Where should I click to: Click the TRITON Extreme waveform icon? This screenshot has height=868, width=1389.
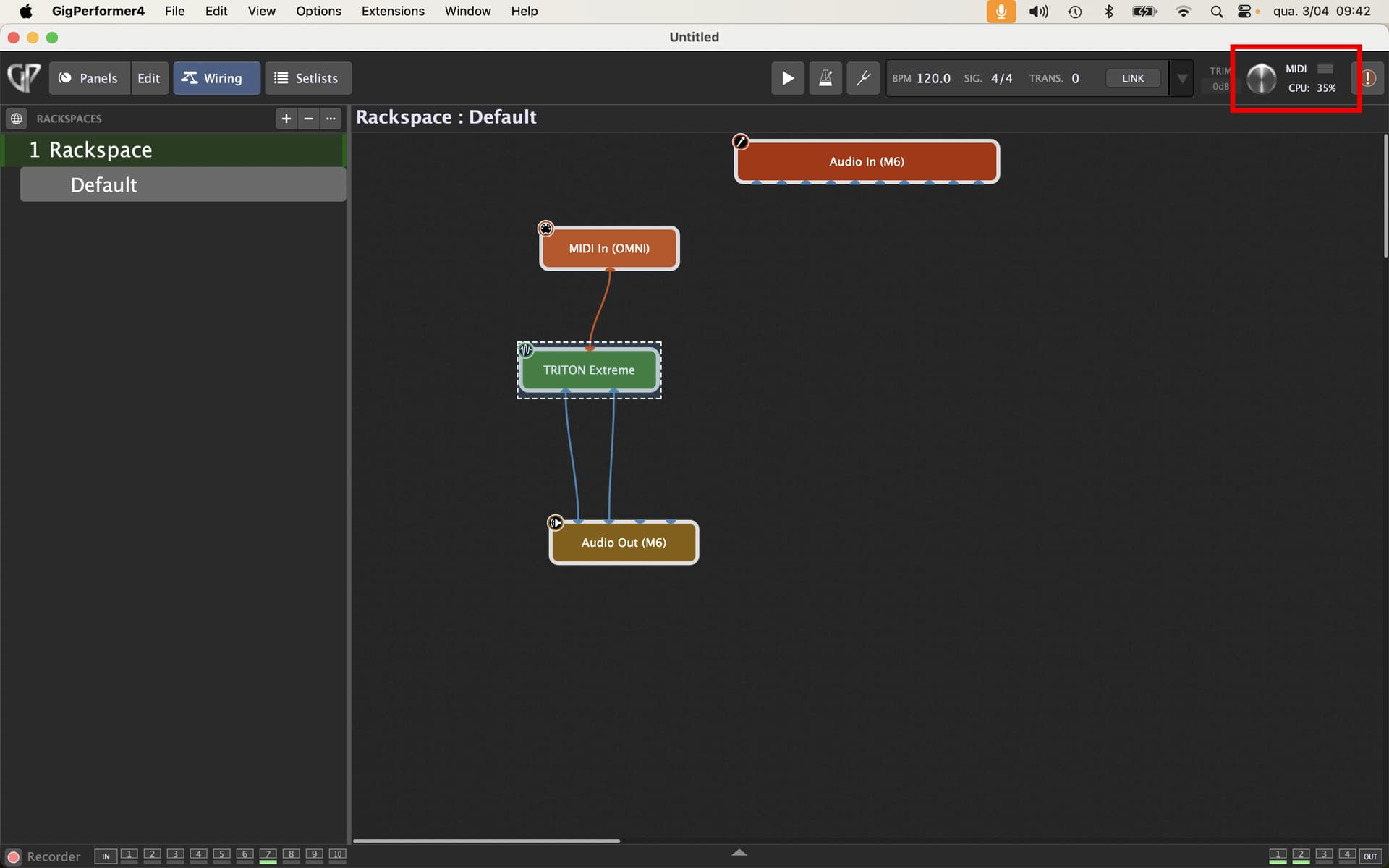(525, 350)
